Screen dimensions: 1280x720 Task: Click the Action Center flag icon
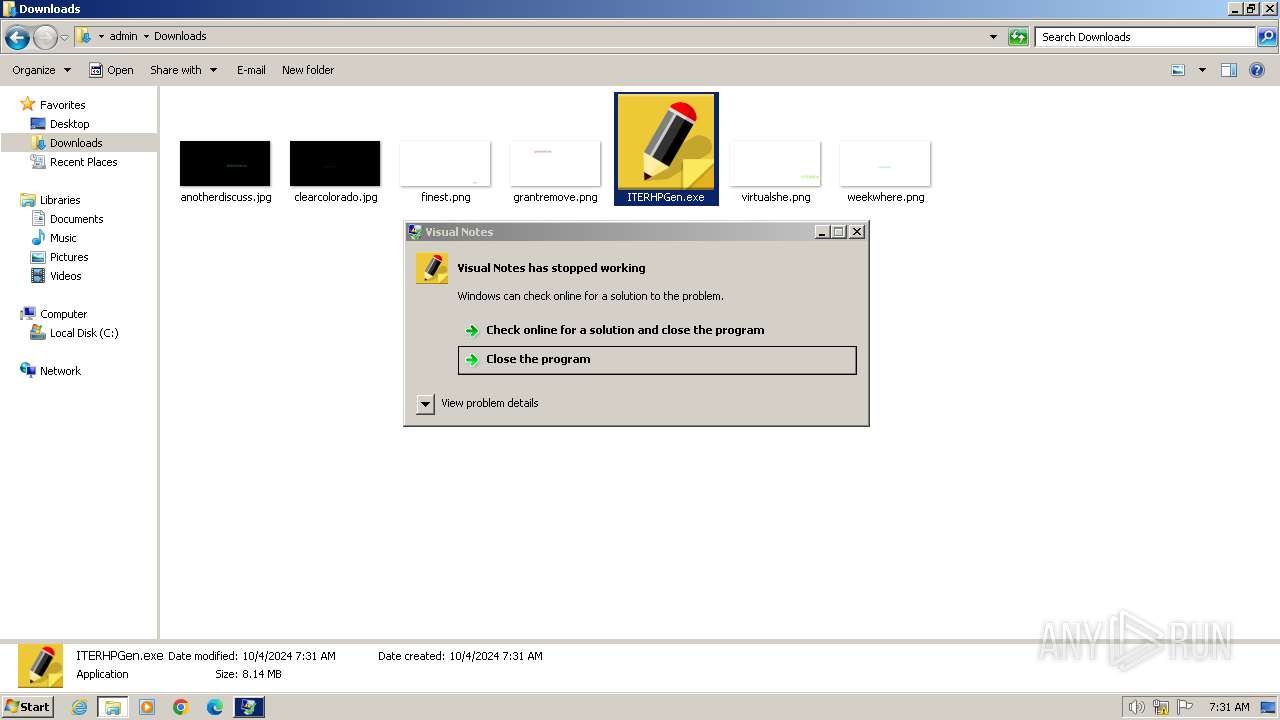(x=1185, y=707)
